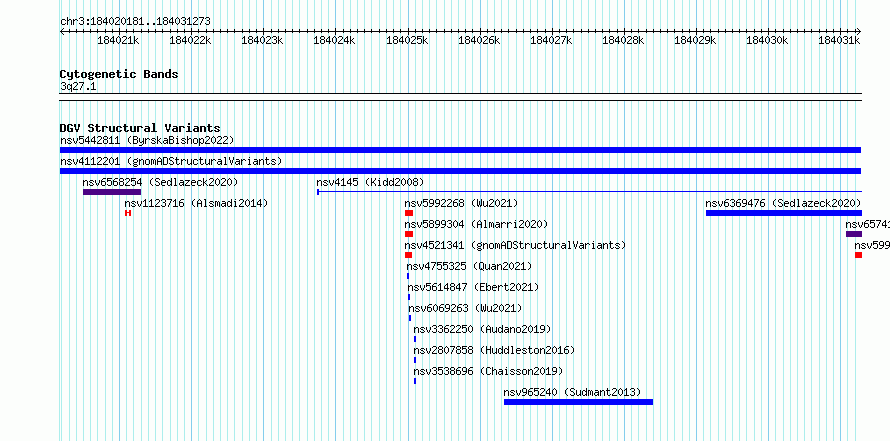The width and height of the screenshot is (890, 441).
Task: Select the small red marker under nsv1123716
Action: pos(128,213)
